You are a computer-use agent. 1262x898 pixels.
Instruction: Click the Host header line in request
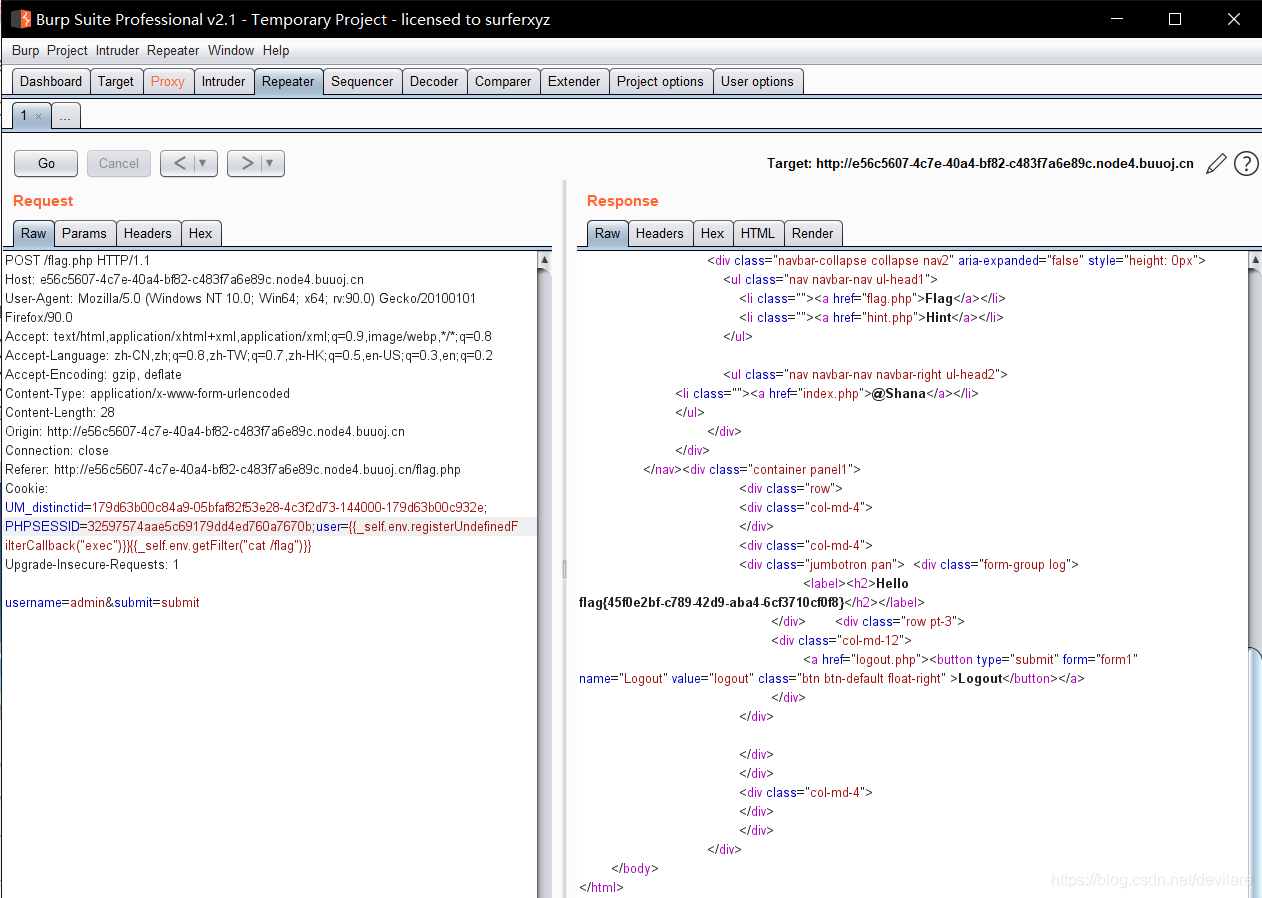tap(184, 279)
